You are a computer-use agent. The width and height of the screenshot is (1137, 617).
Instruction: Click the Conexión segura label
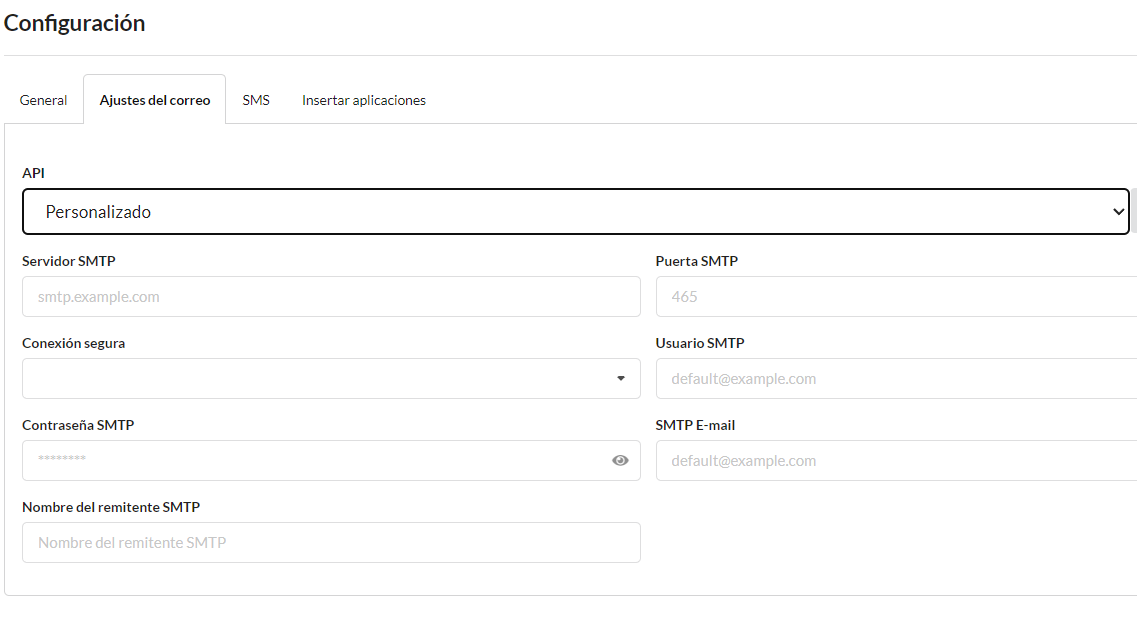(x=73, y=342)
